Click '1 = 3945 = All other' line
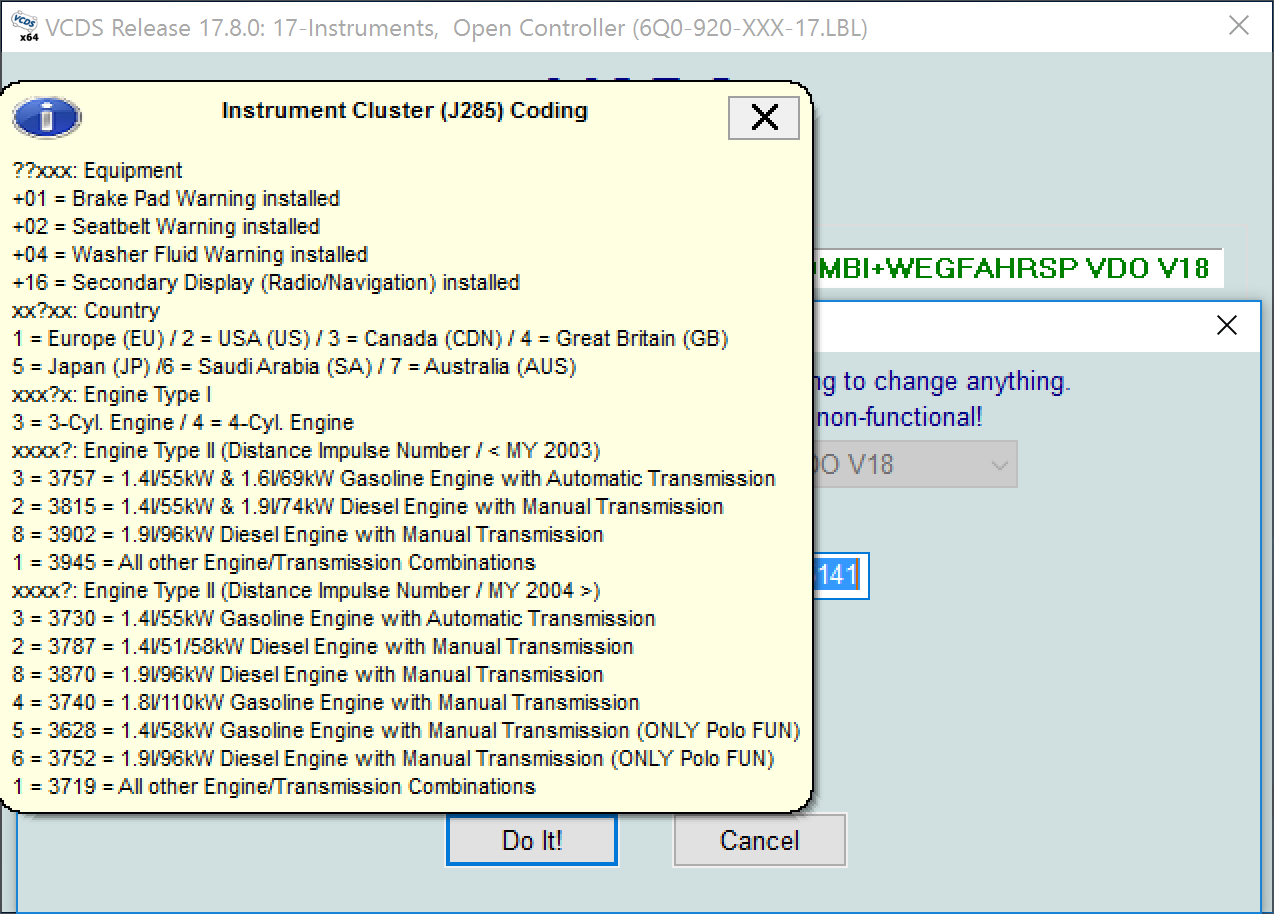1274x914 pixels. pos(274,563)
